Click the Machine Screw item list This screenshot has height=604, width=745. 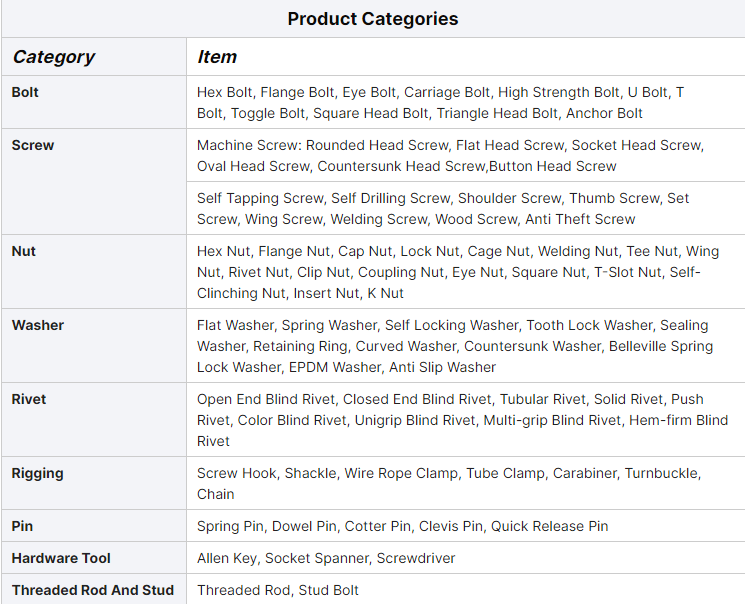coord(450,156)
